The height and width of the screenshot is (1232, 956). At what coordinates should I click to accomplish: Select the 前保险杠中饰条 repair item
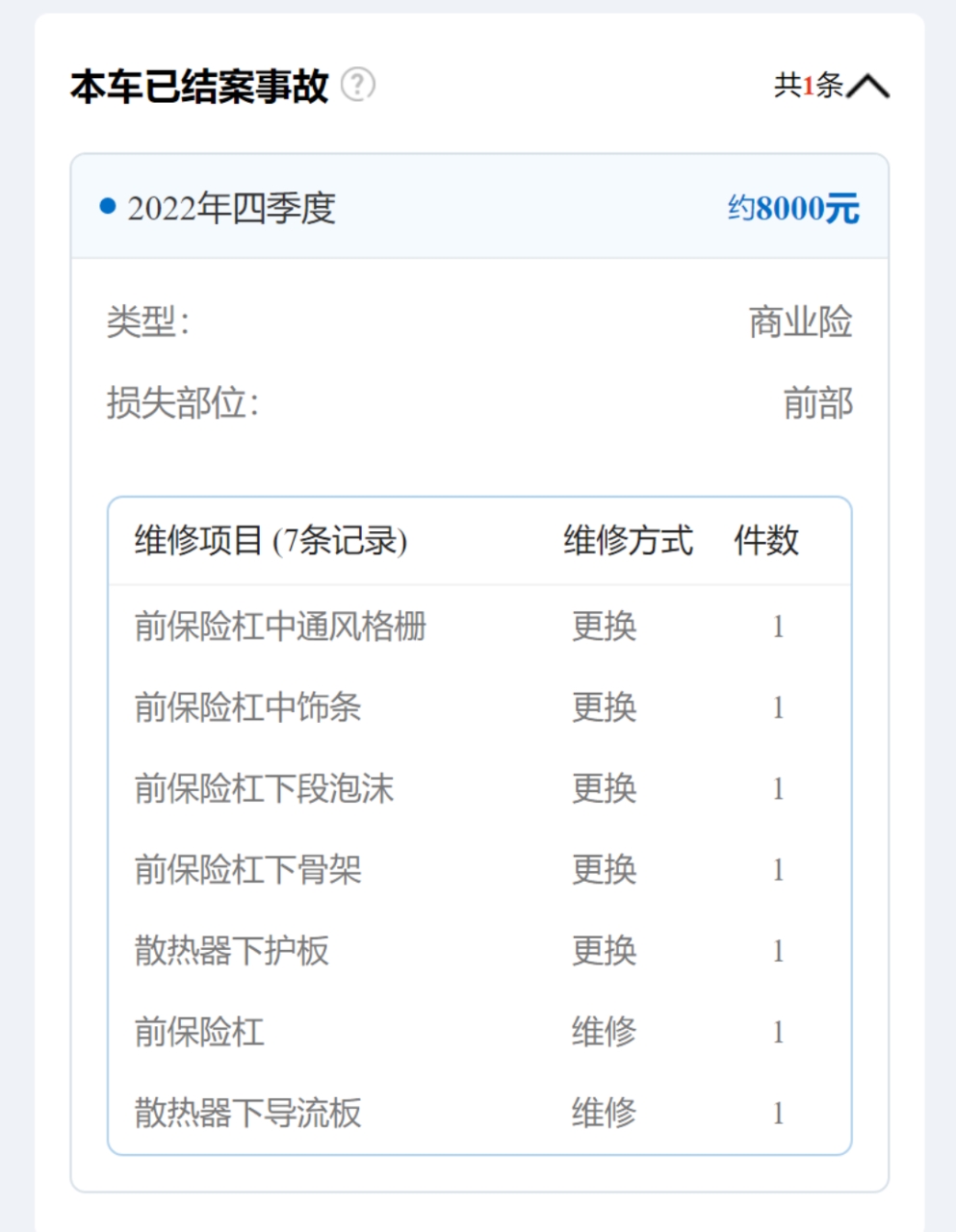(x=248, y=707)
